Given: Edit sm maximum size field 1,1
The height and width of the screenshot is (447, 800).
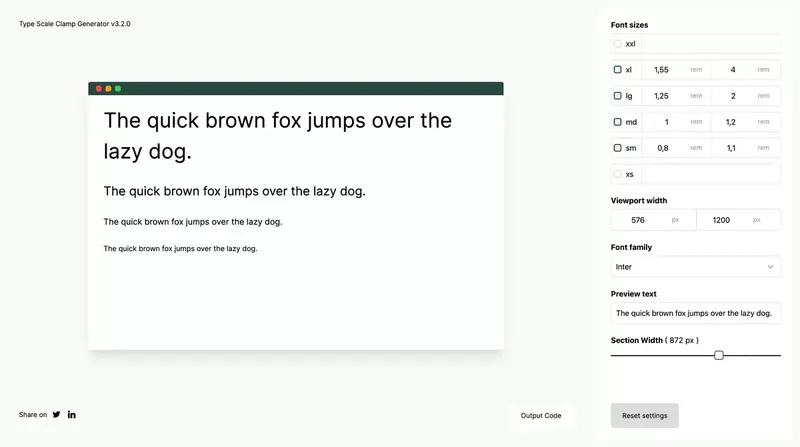Looking at the screenshot, I should click(x=746, y=148).
